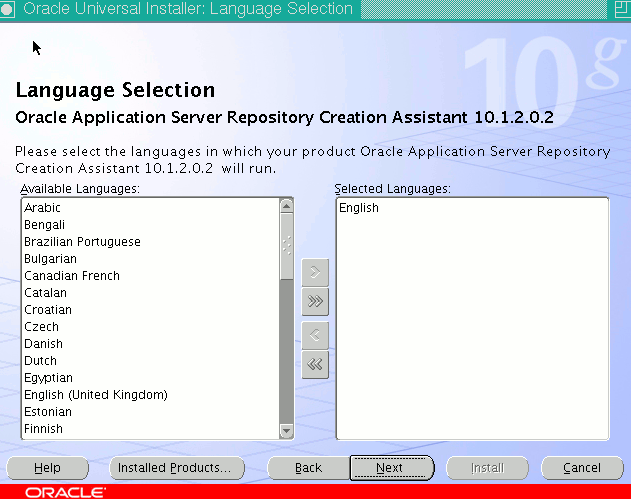
Task: Select Catalan in Available Languages
Action: coord(151,293)
